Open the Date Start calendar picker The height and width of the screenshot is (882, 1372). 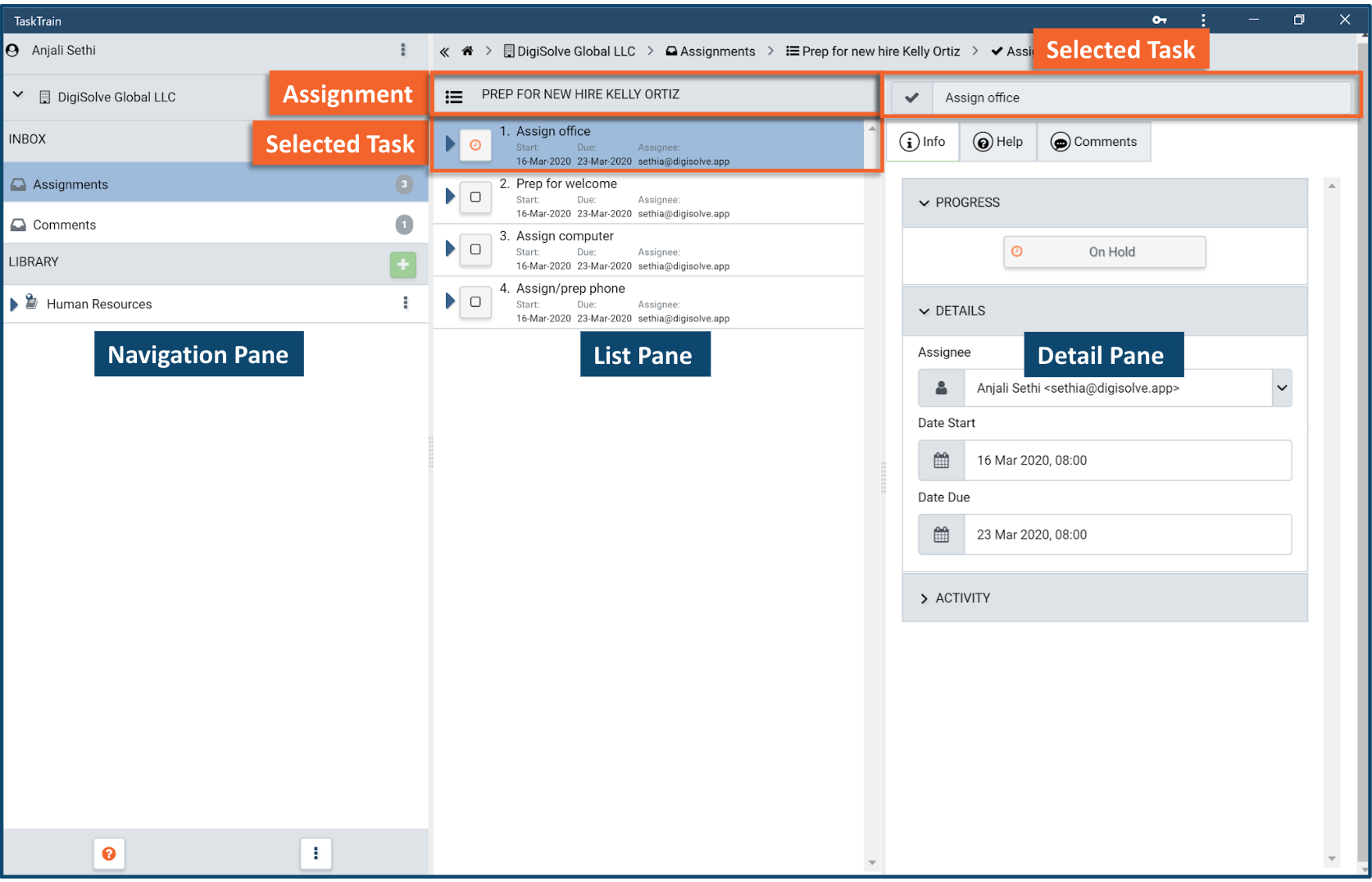(942, 461)
